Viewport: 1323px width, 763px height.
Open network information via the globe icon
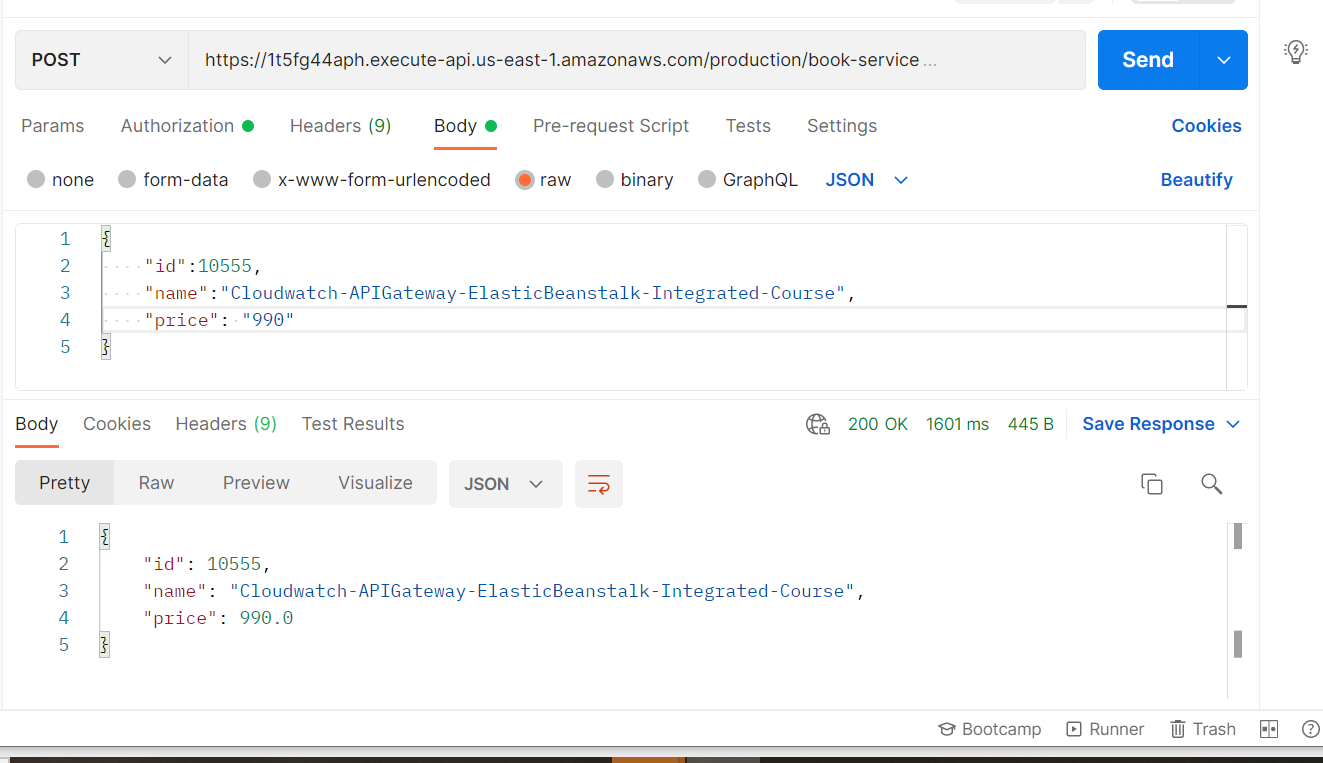[x=818, y=424]
